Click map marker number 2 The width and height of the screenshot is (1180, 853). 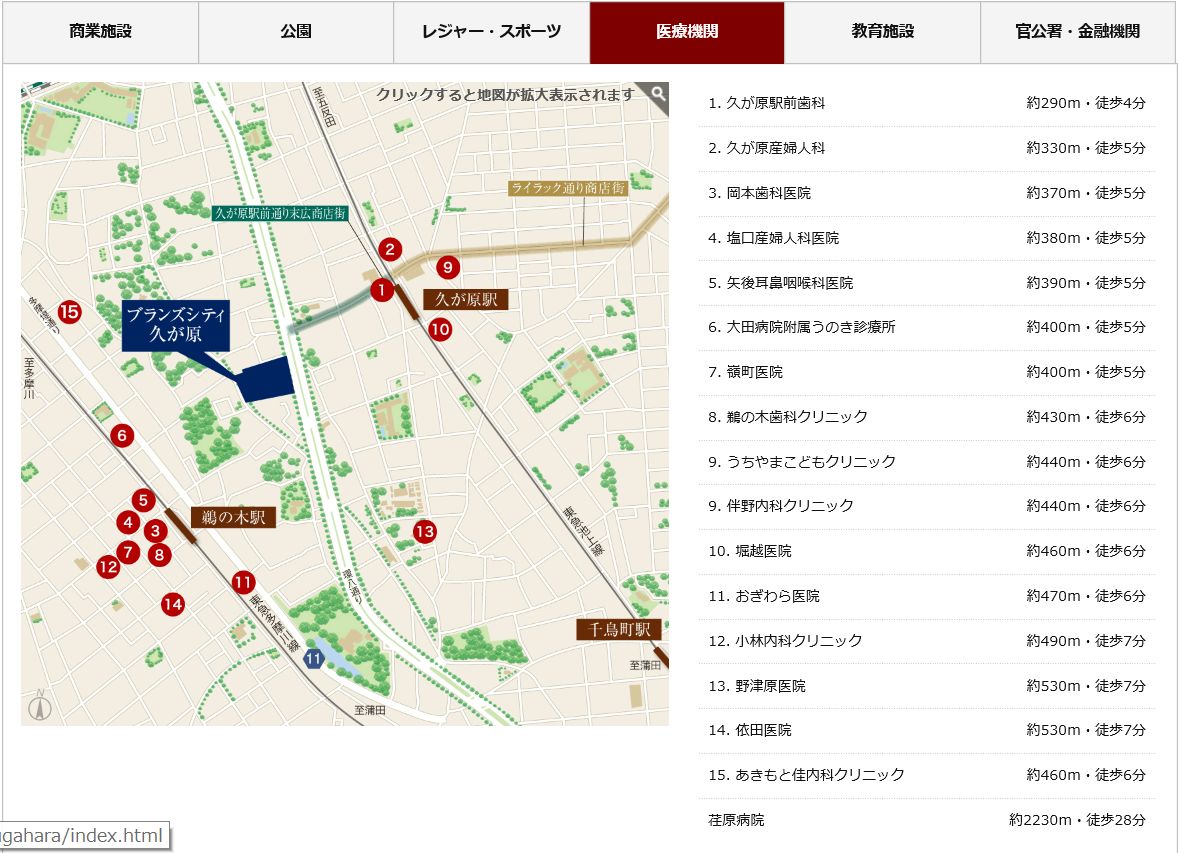390,250
